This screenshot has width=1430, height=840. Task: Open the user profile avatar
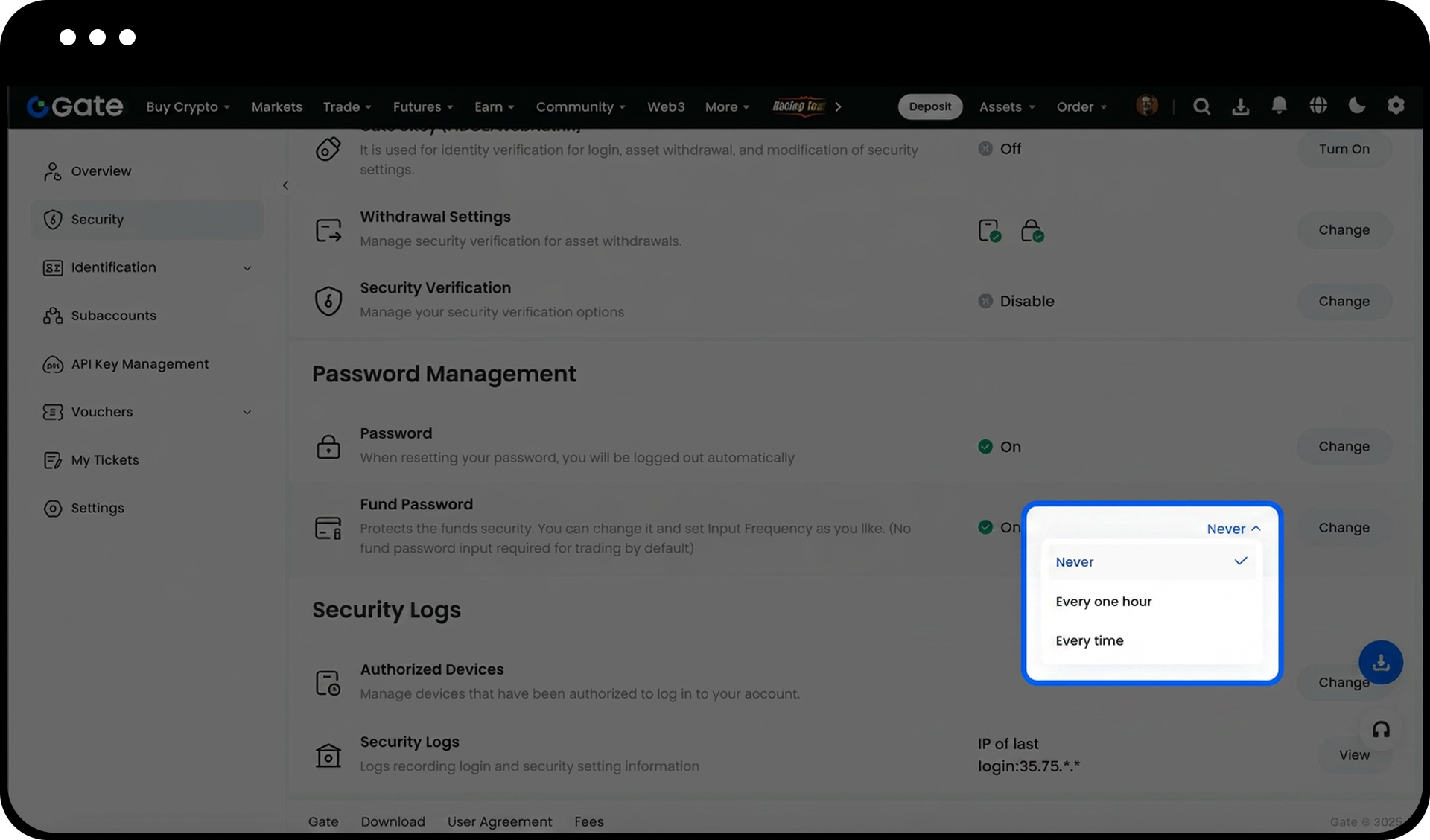coord(1146,106)
